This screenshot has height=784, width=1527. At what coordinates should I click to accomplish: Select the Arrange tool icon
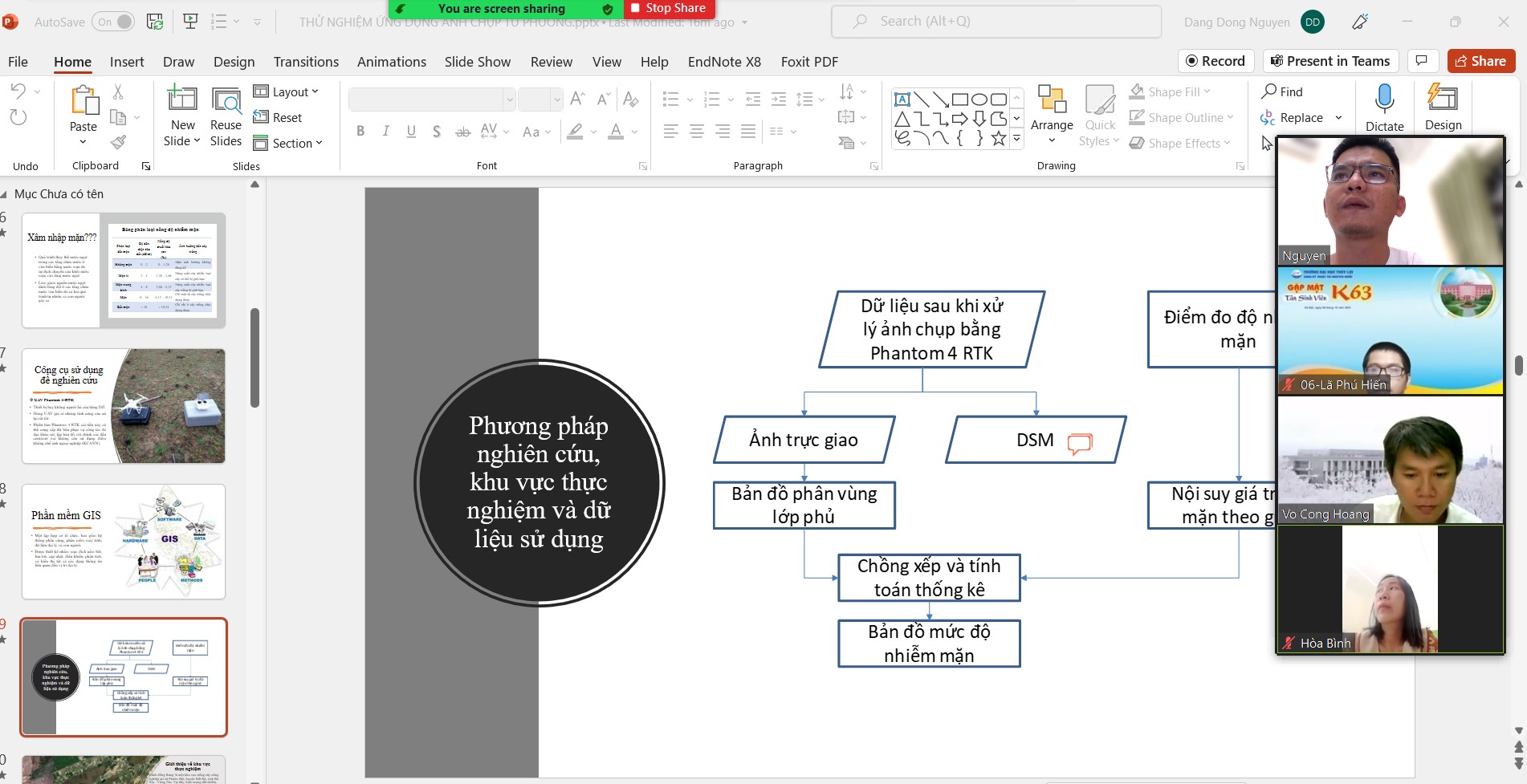point(1051,100)
